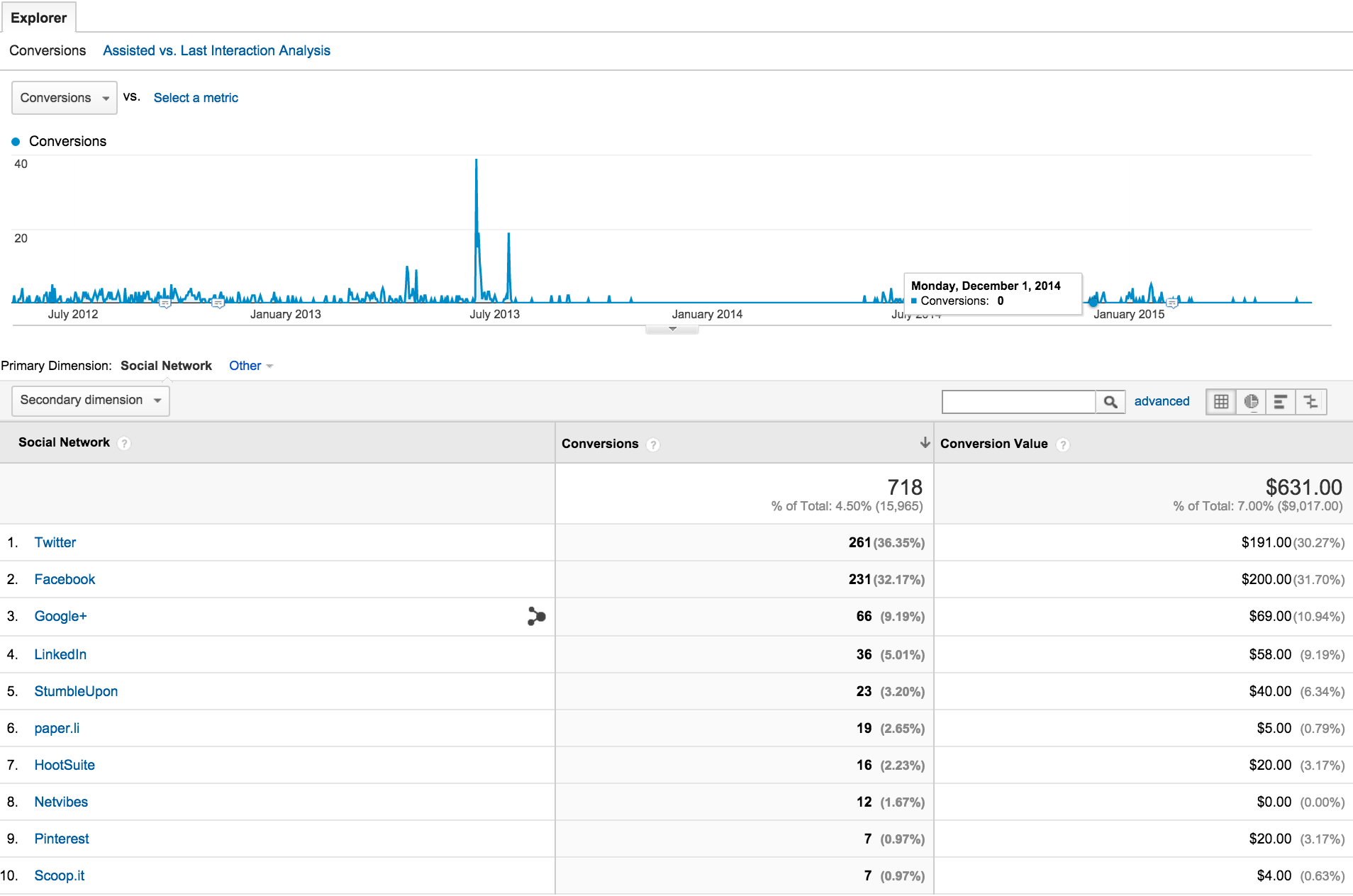Image resolution: width=1353 pixels, height=896 pixels.
Task: Open annotation marker before January 2013
Action: [x=218, y=303]
